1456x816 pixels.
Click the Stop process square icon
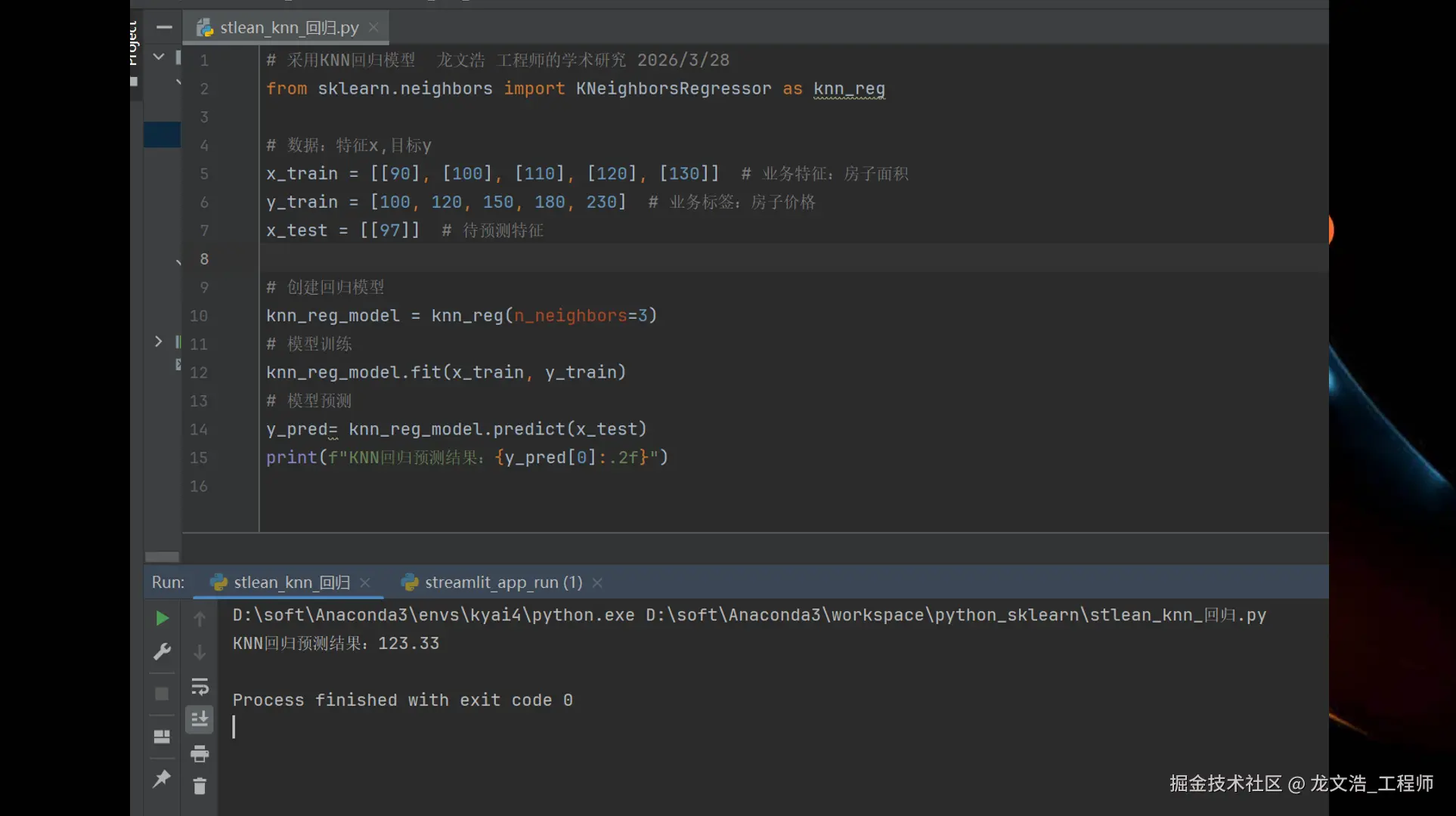click(162, 694)
